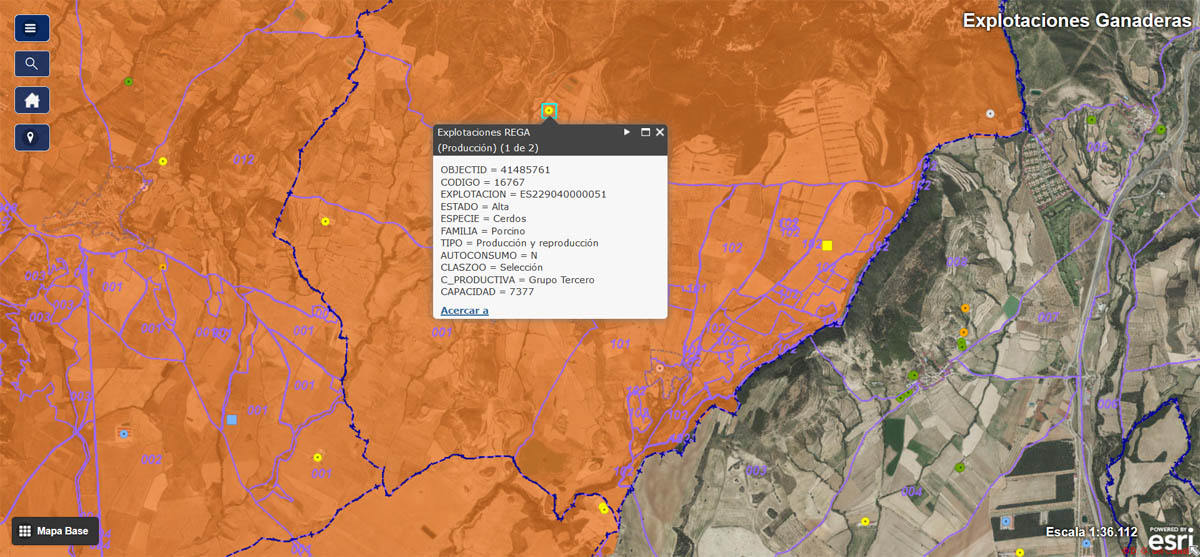Click the Esri logo
Image resolution: width=1200 pixels, height=557 pixels.
(x=1169, y=538)
